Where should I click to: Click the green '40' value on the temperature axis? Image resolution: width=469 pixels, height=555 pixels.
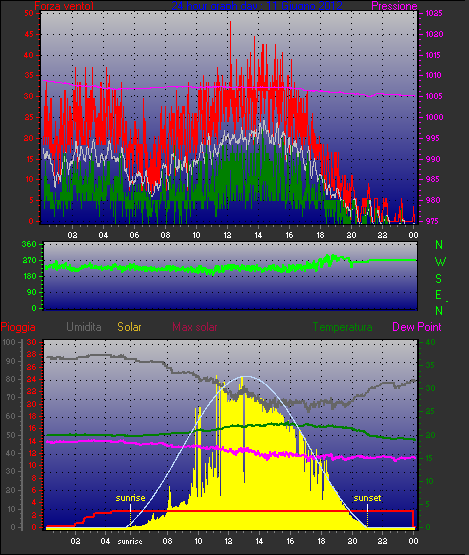point(430,342)
